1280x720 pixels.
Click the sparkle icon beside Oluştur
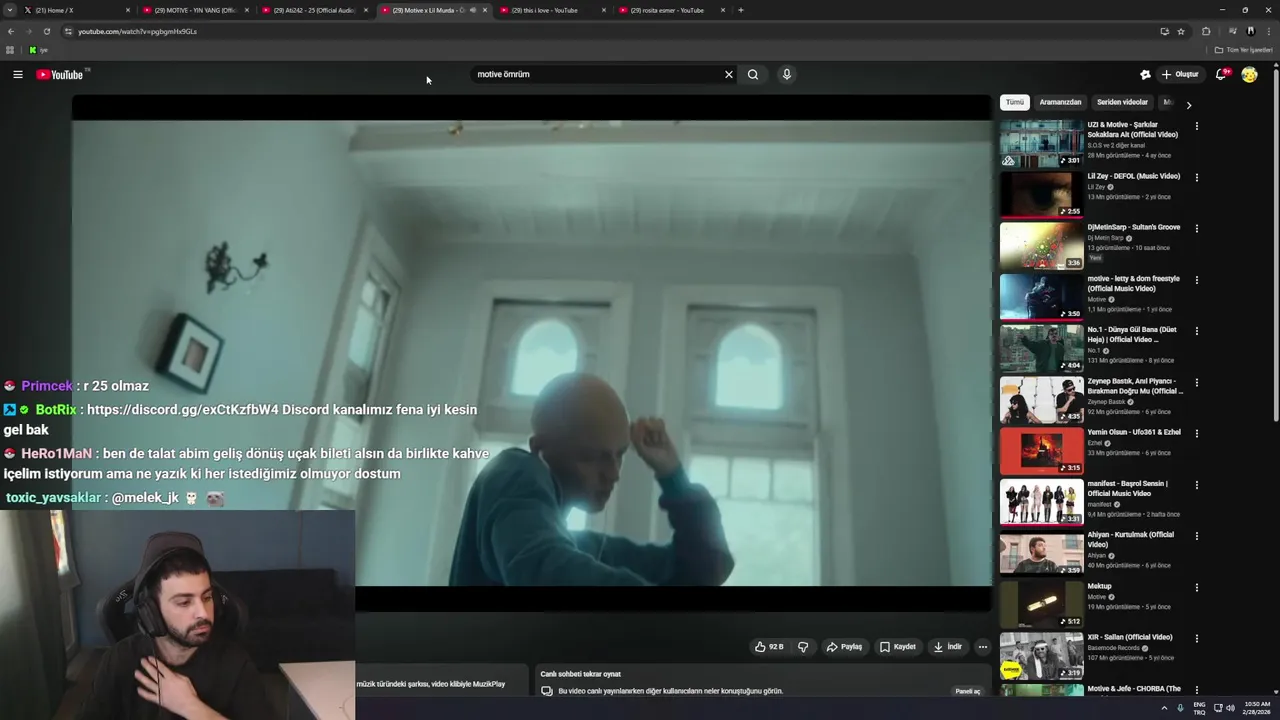pyautogui.click(x=1145, y=74)
